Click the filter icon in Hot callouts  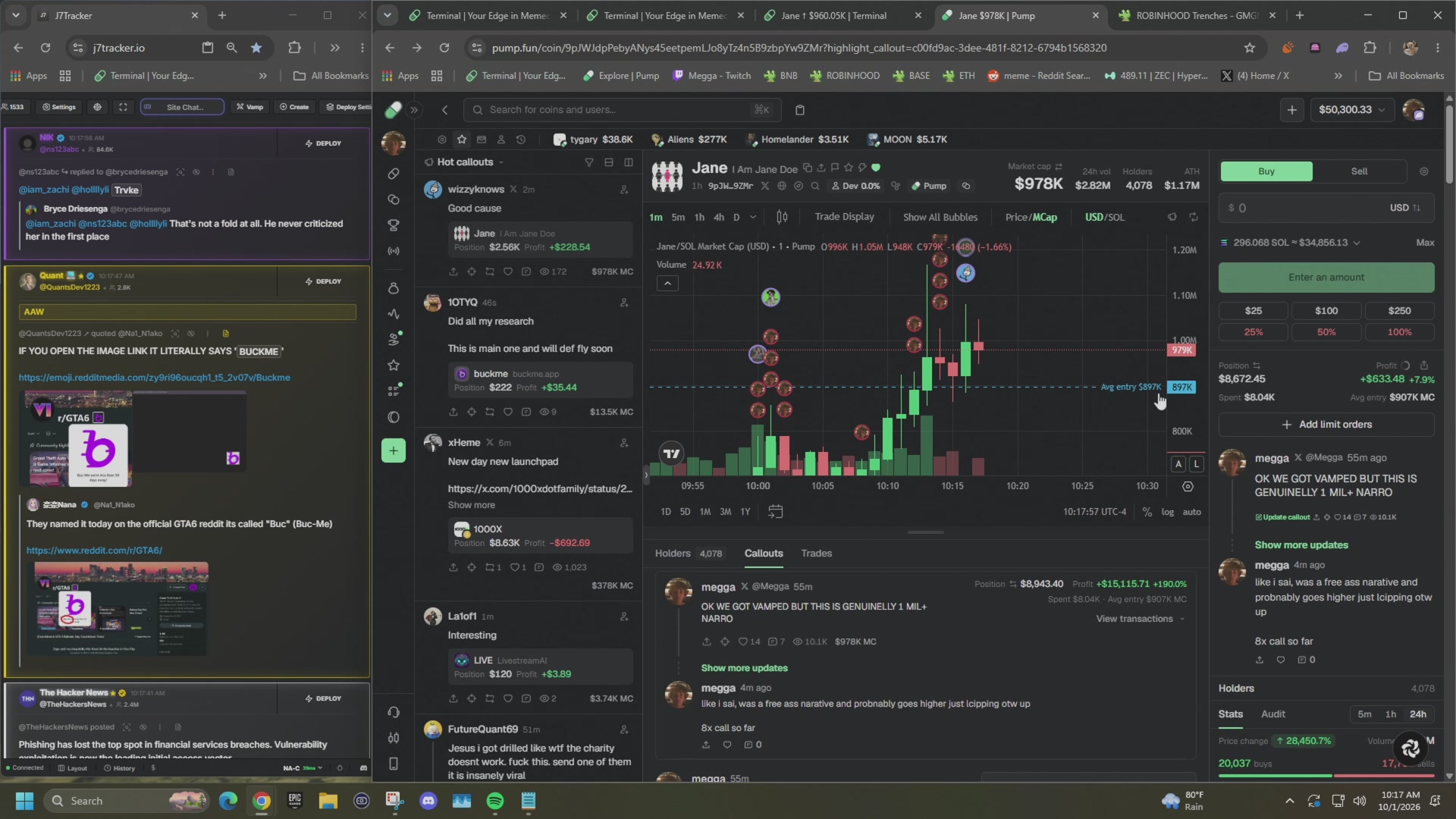point(589,162)
